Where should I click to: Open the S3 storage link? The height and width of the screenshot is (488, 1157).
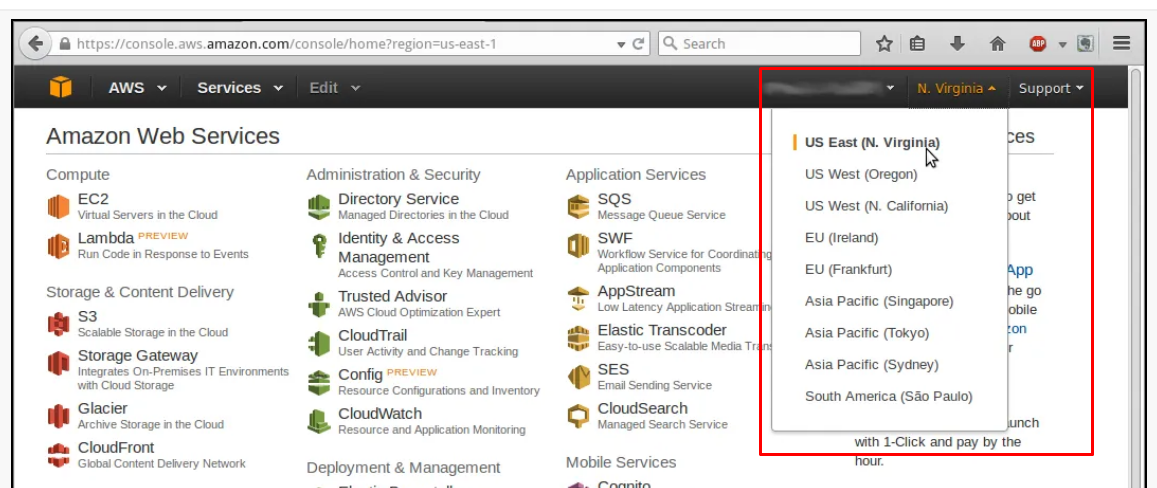[87, 317]
